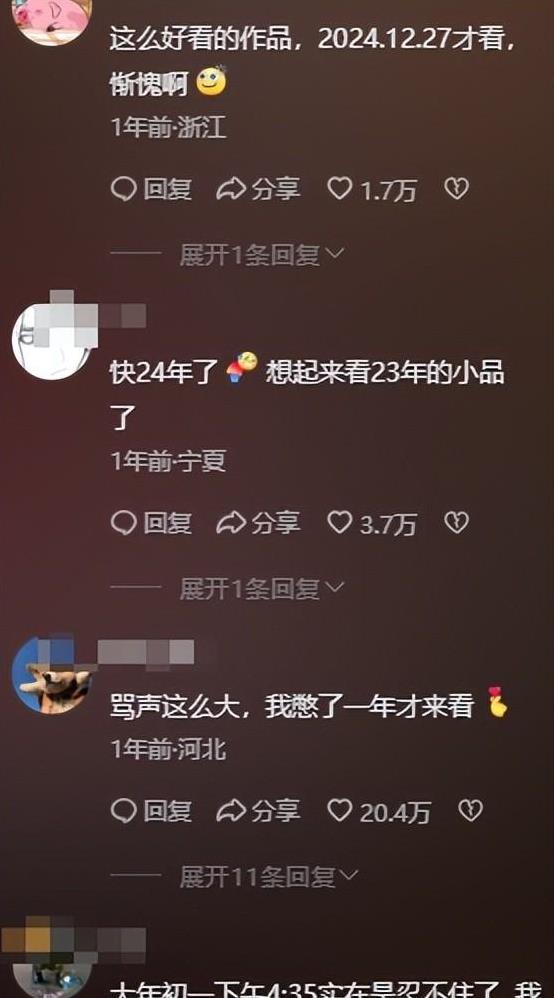Reply to the 浙江 comment
554x998 pixels.
click(x=152, y=189)
